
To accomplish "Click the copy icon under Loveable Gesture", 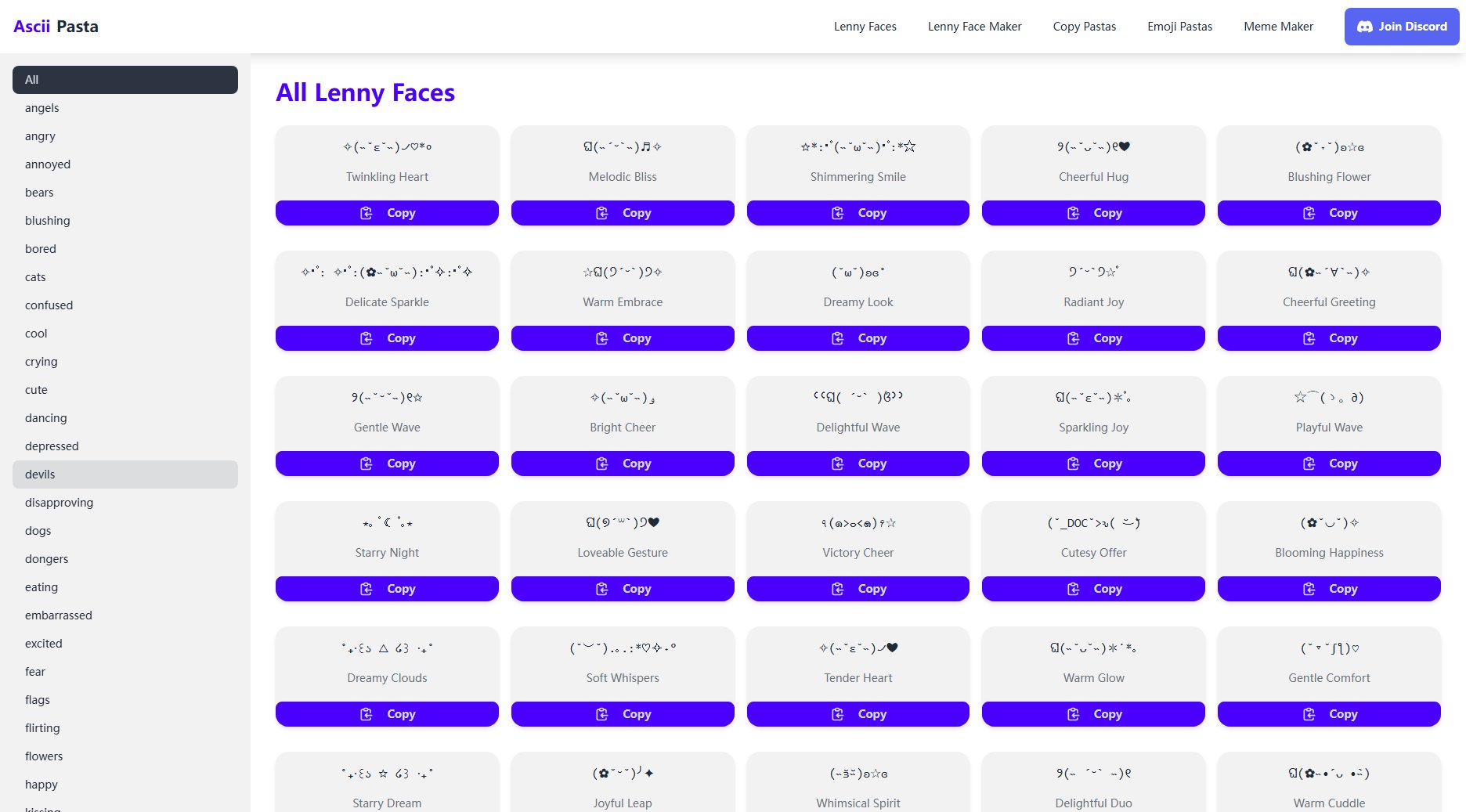I will point(601,589).
